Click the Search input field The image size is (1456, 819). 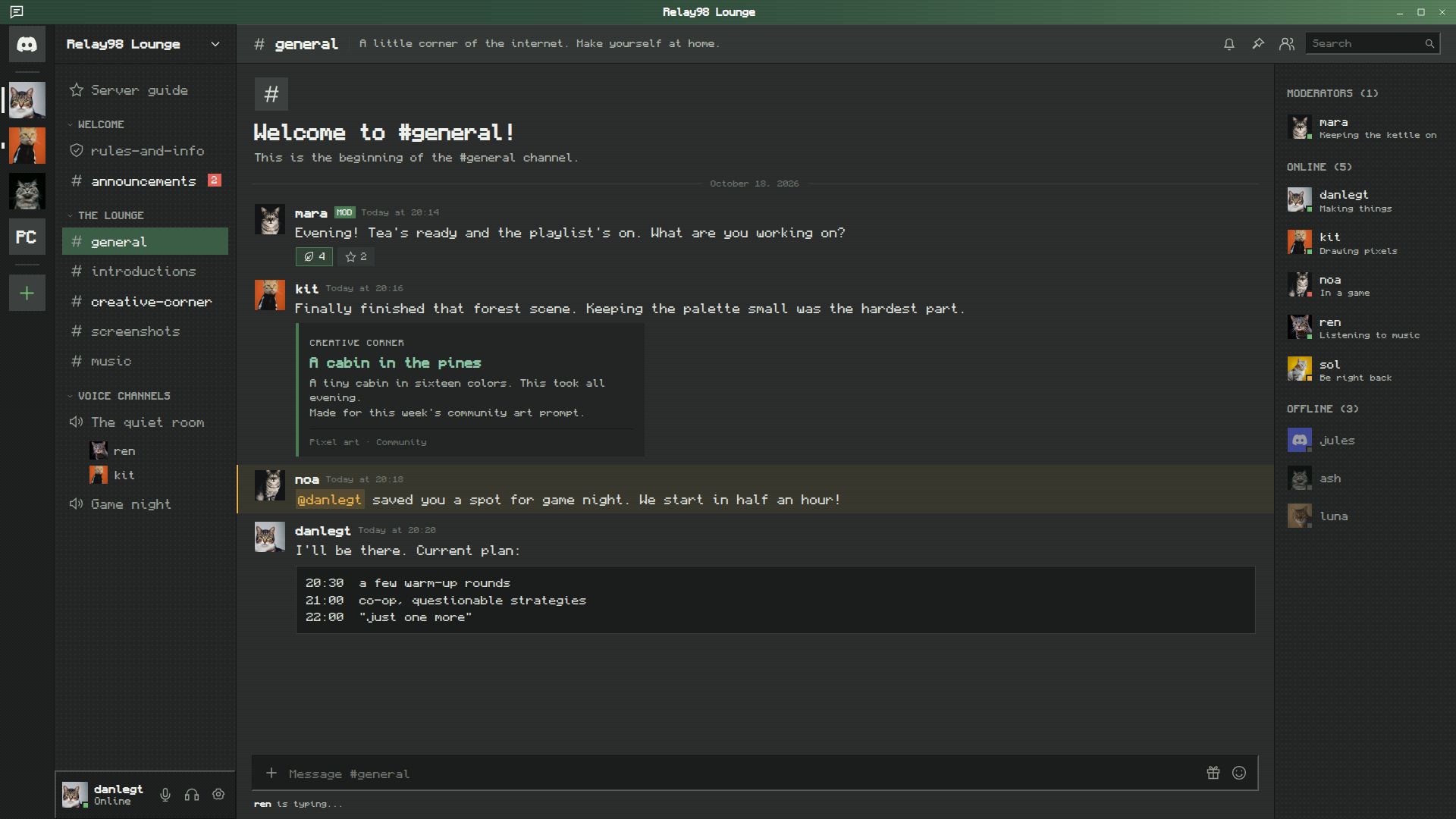[x=1373, y=44]
